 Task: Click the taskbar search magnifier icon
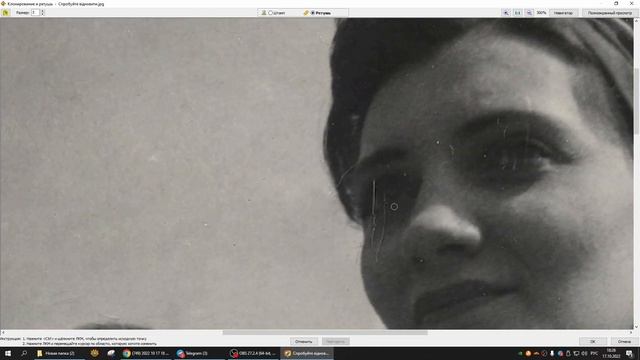[24, 353]
